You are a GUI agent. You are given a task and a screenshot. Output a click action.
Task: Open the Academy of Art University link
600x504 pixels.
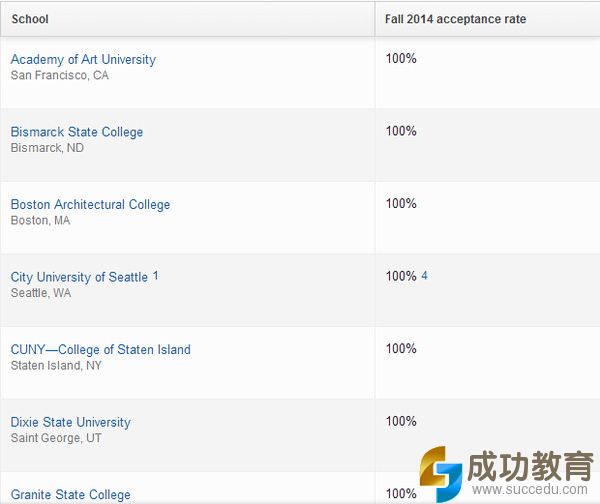point(83,60)
